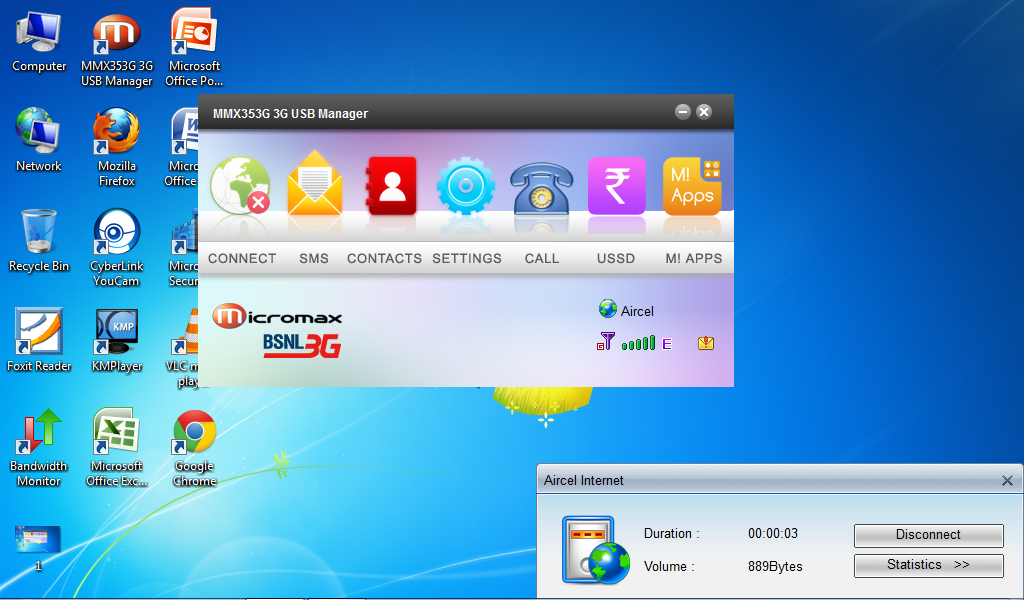This screenshot has height=600, width=1024.
Task: Minimize the MMX353G 3G USB Manager window
Action: 682,112
